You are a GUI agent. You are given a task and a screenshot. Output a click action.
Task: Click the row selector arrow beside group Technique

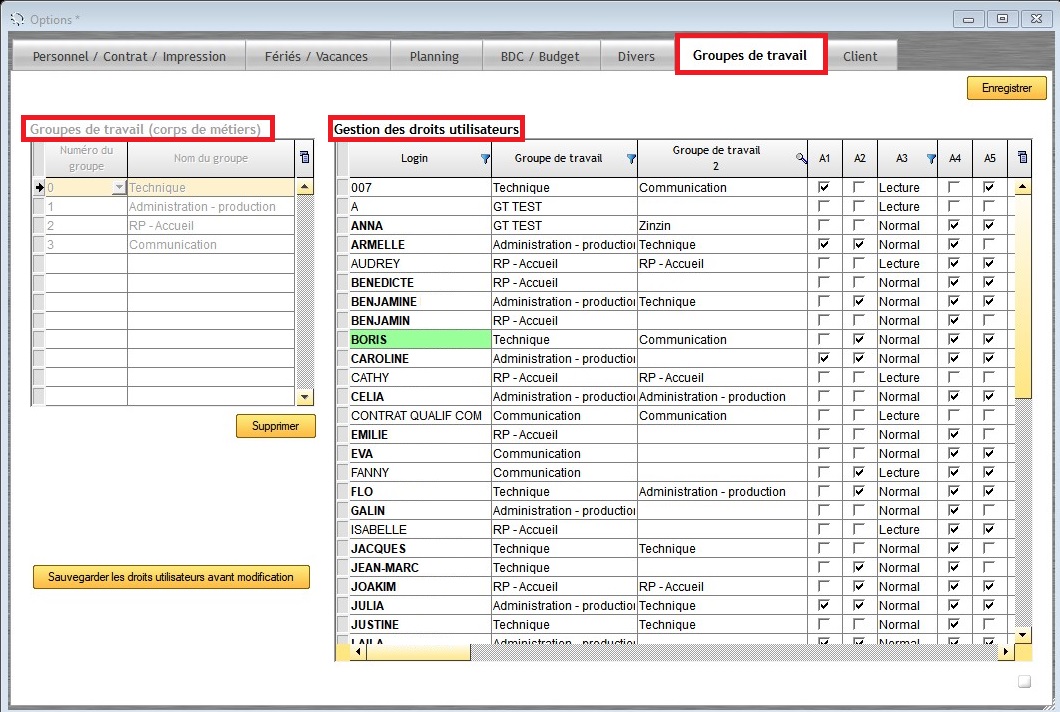[39, 187]
